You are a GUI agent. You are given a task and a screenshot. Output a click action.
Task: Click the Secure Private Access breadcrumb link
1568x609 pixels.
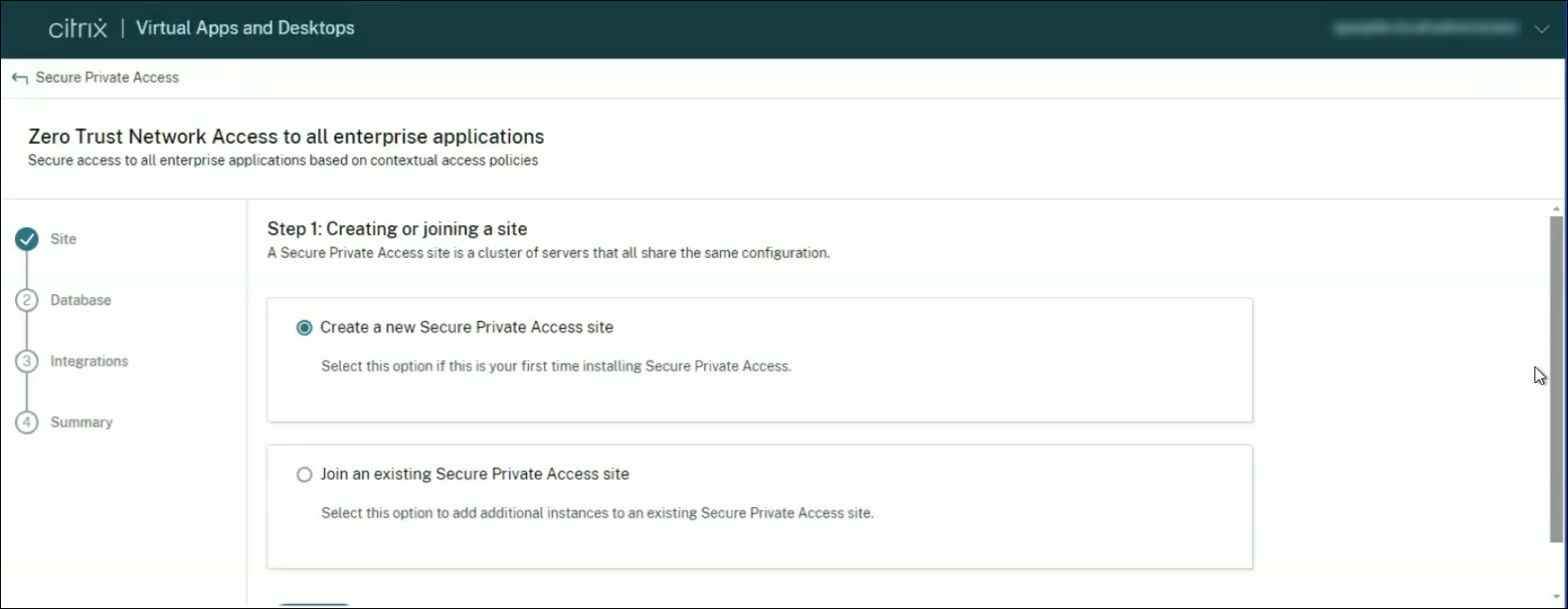107,77
